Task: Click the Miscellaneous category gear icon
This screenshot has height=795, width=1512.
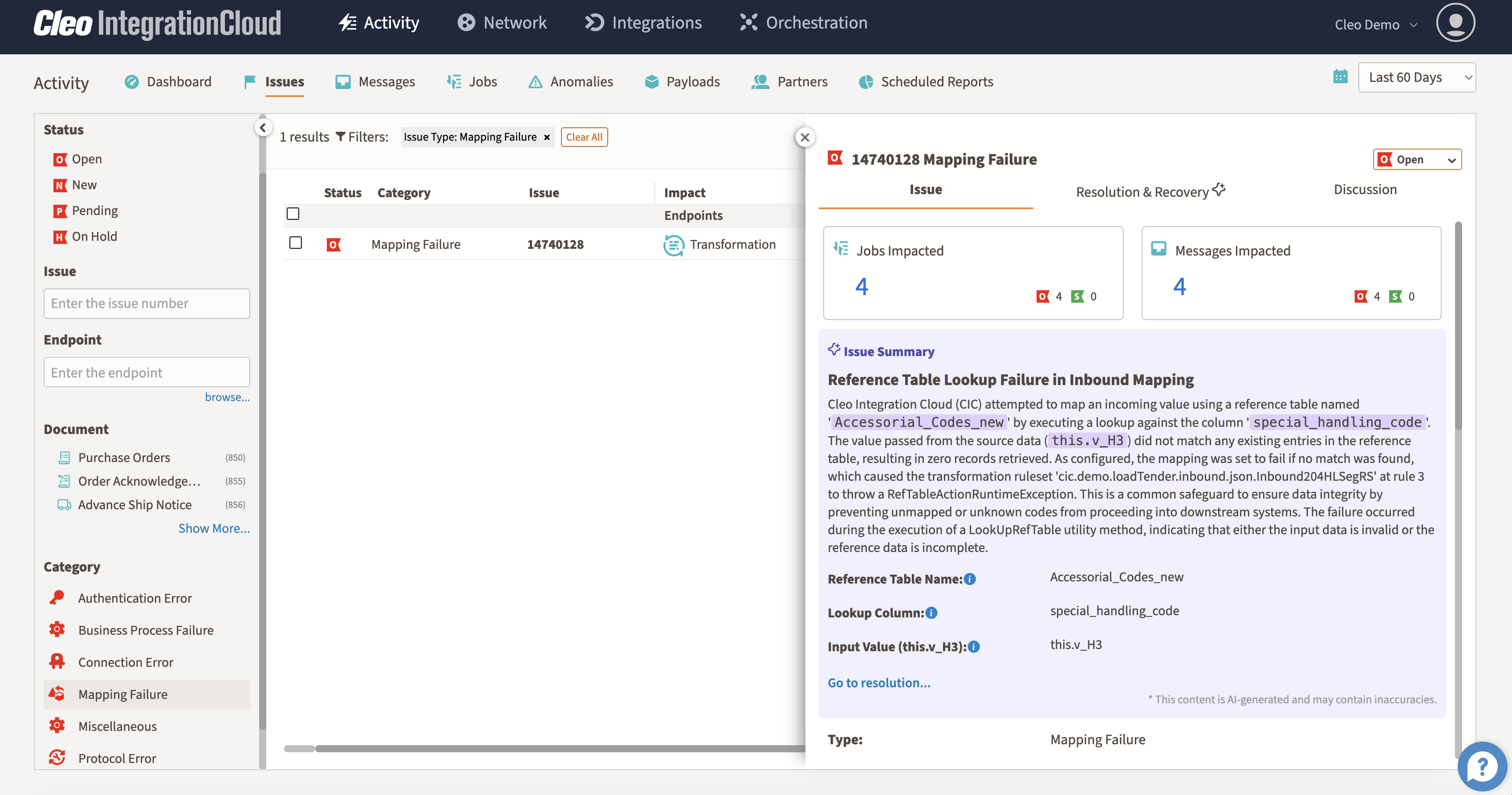Action: coord(57,726)
